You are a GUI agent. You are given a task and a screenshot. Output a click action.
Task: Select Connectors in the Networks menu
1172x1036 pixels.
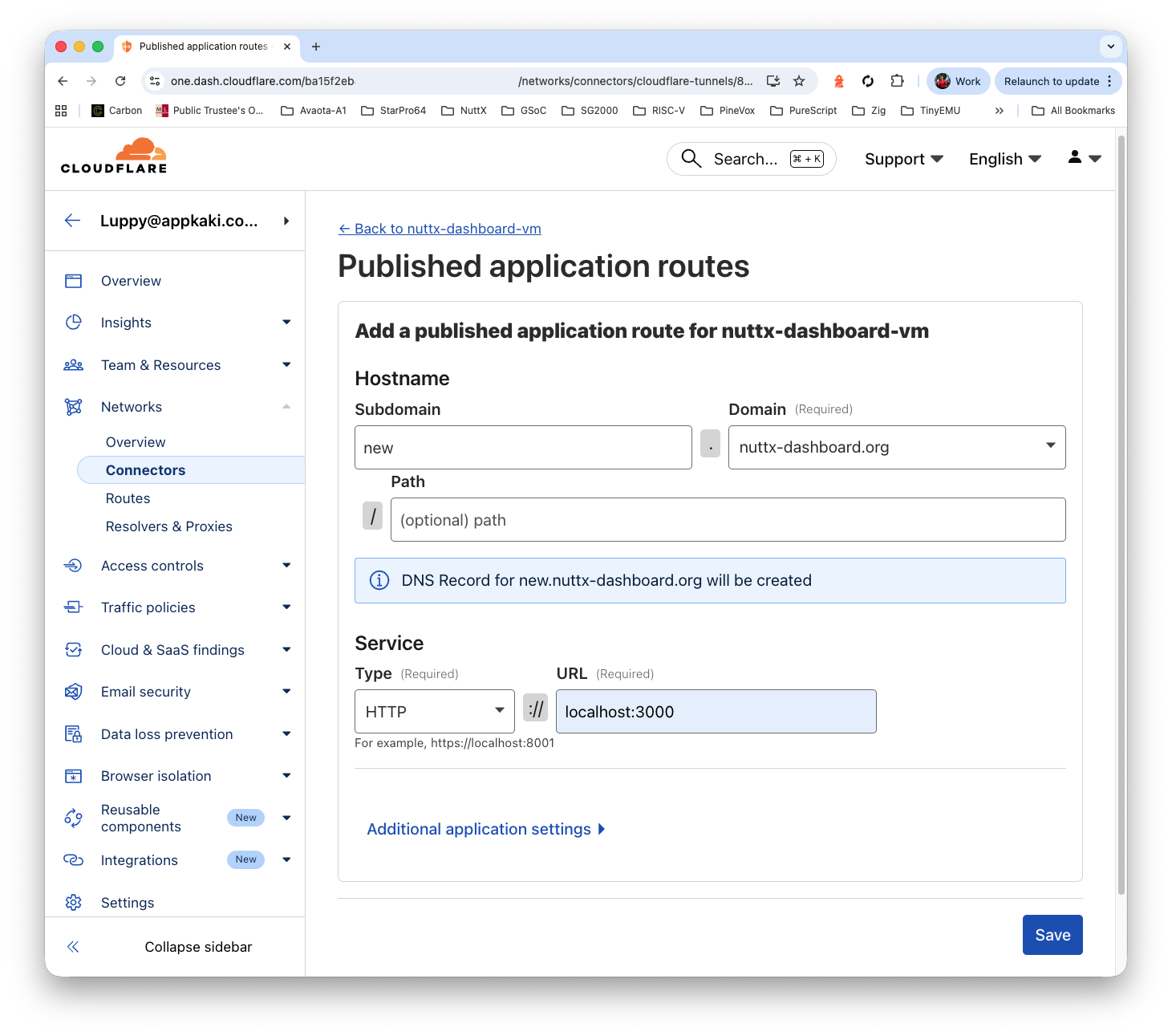tap(145, 469)
